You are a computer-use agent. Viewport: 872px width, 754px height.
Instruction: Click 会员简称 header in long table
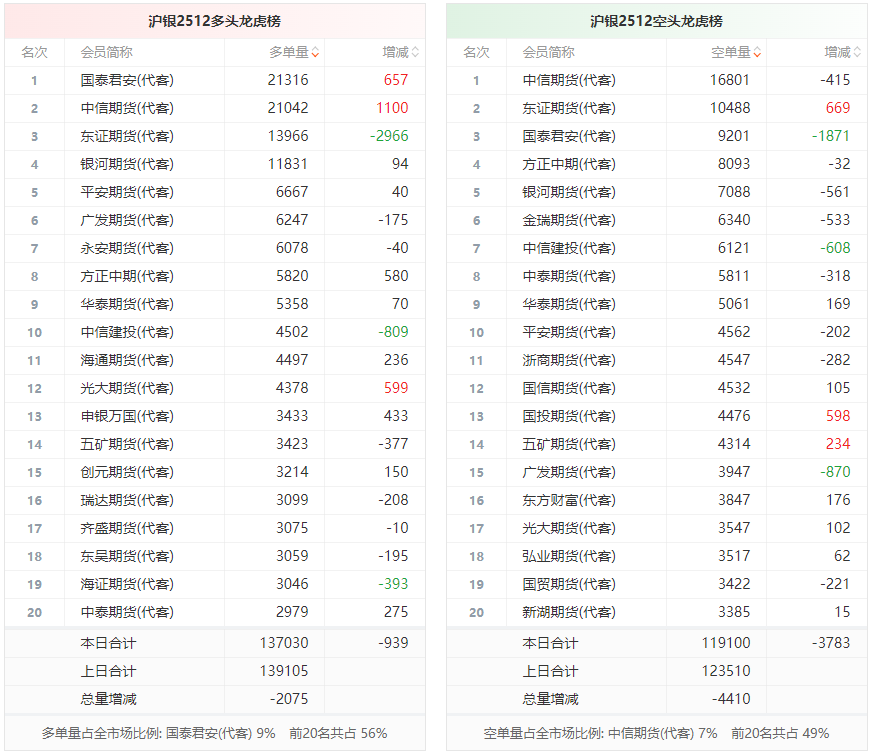(107, 52)
